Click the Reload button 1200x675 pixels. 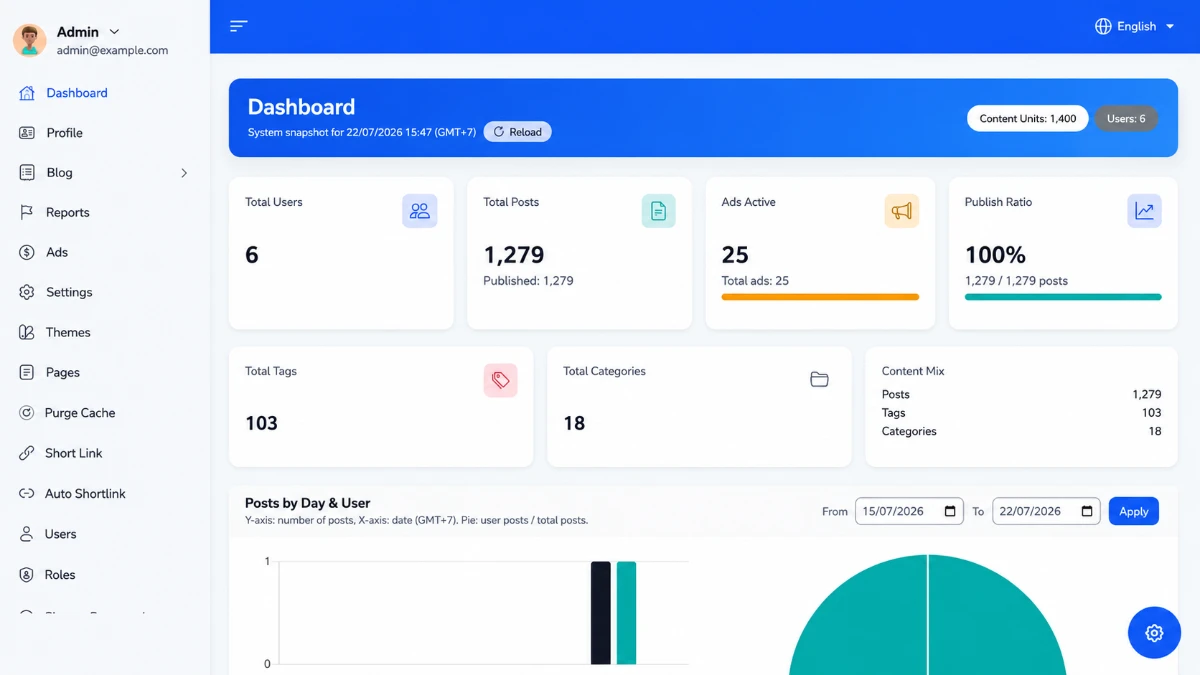coord(517,132)
